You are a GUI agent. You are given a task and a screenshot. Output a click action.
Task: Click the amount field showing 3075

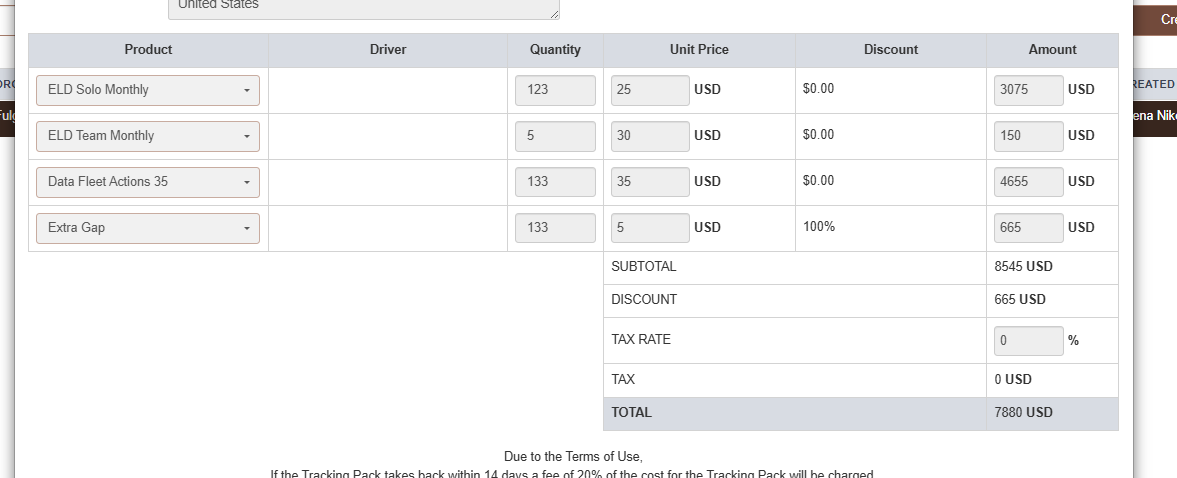[1028, 90]
